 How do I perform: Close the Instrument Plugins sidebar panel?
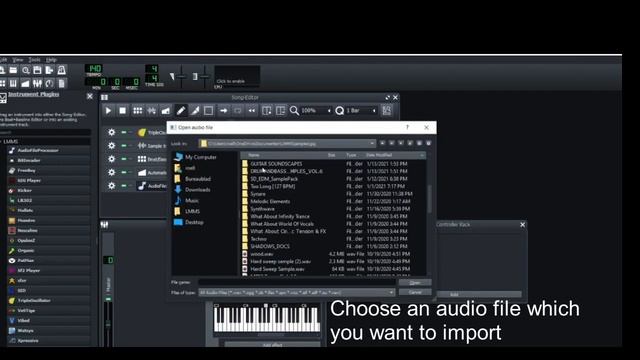90,96
